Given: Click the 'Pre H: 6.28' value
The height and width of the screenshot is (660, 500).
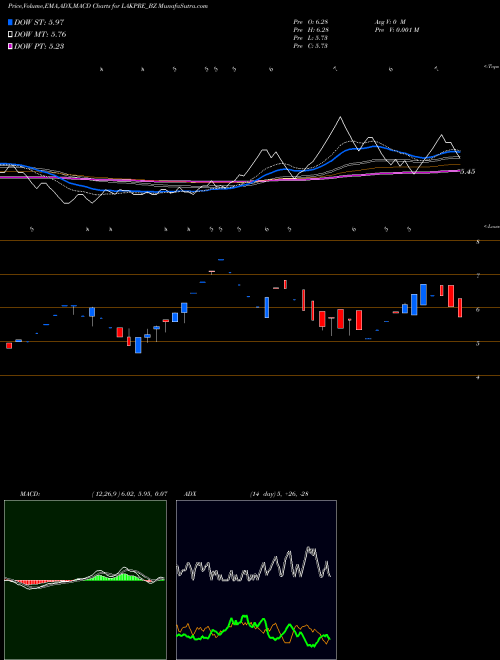Looking at the screenshot, I should 311,30.
